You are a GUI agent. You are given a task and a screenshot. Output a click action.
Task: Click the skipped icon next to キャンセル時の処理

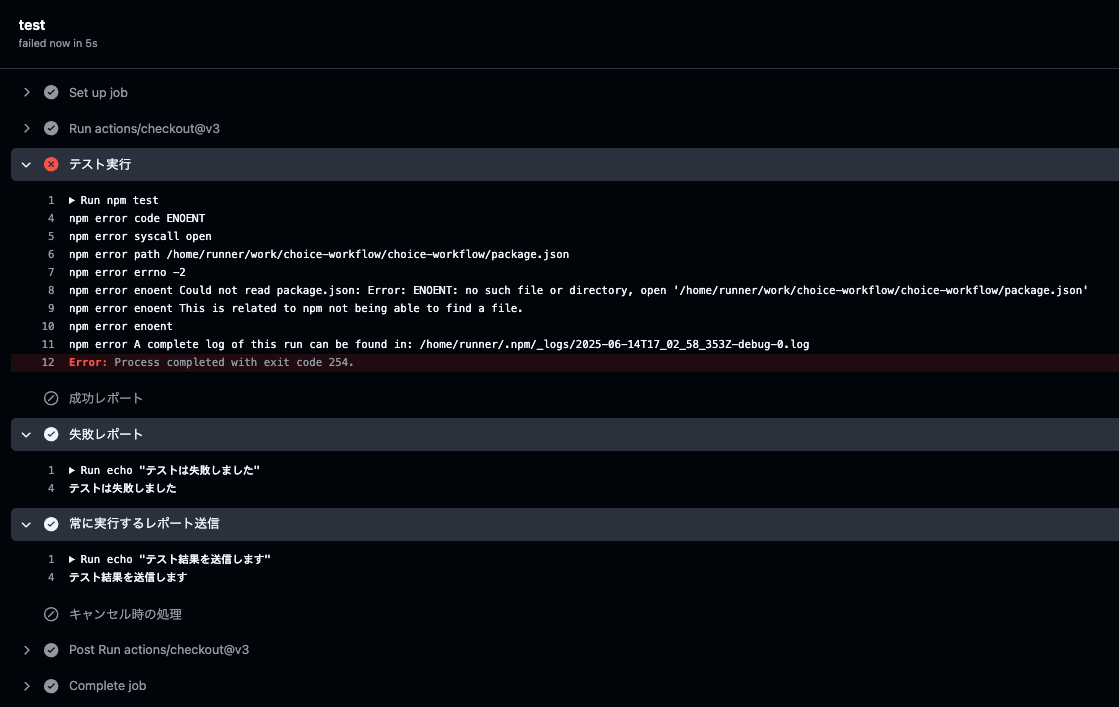coord(51,614)
